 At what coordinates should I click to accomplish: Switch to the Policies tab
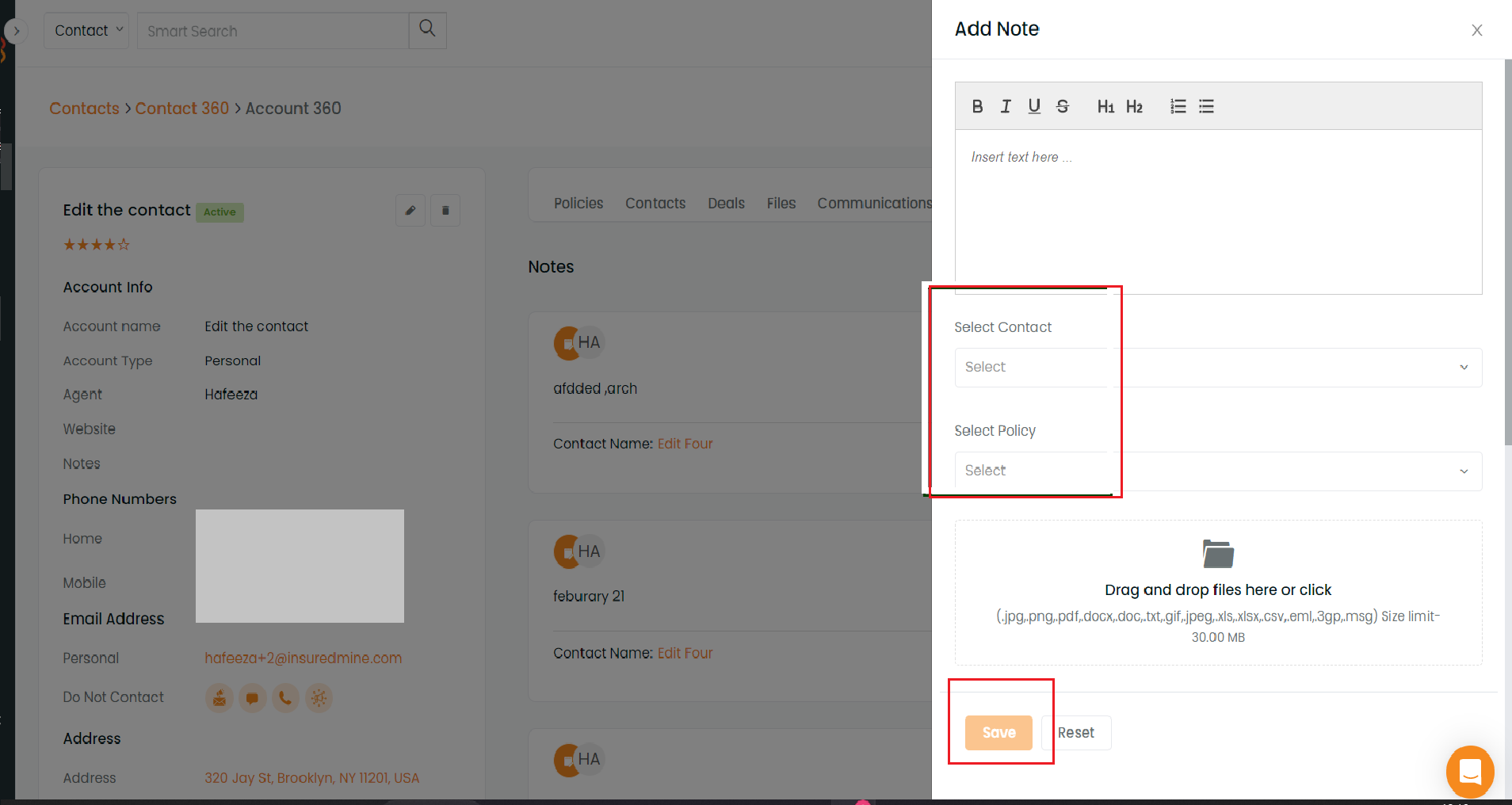pyautogui.click(x=578, y=204)
